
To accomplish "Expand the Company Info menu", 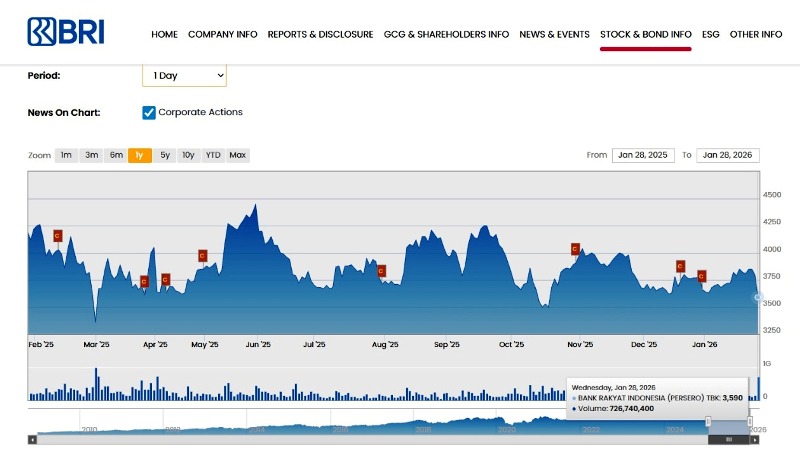I will pos(222,34).
